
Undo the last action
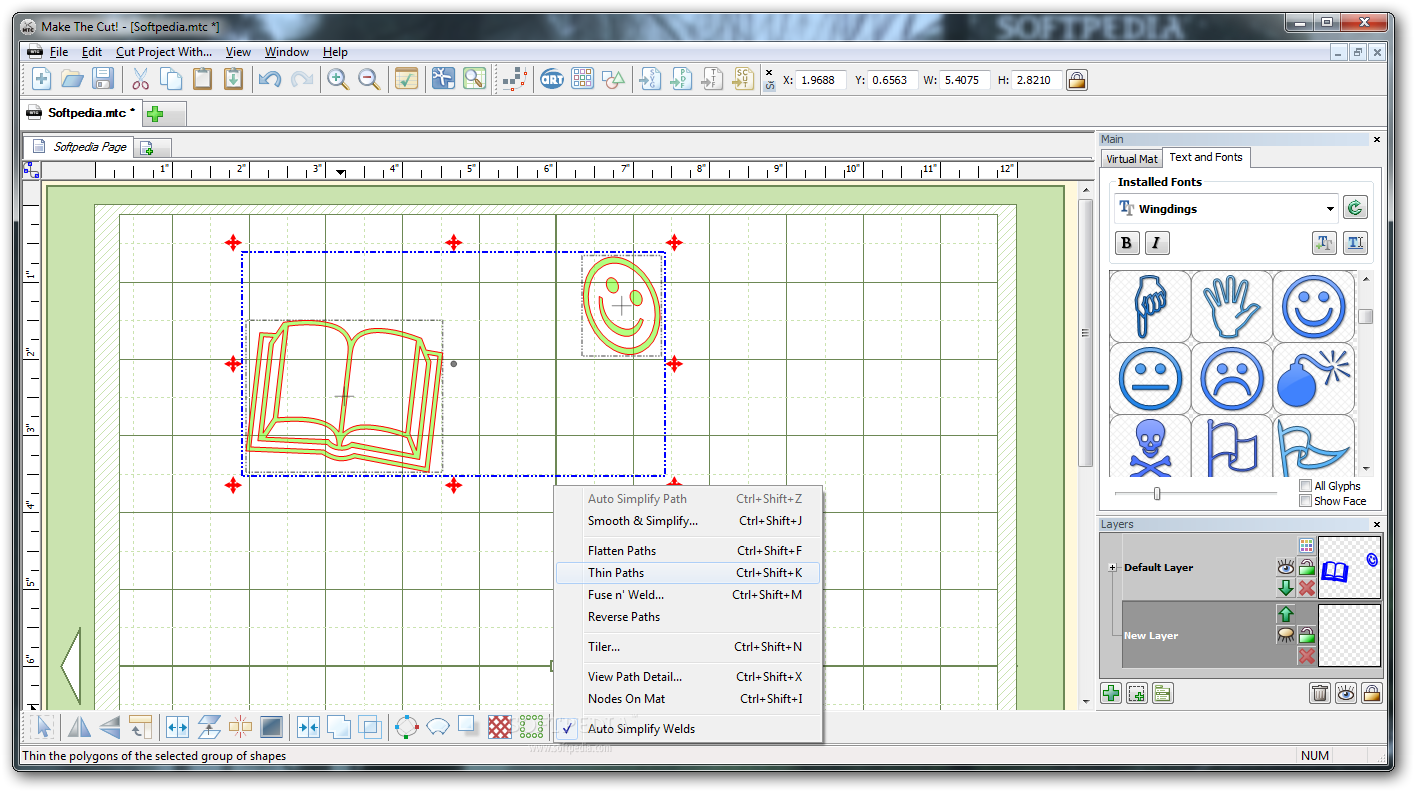270,79
